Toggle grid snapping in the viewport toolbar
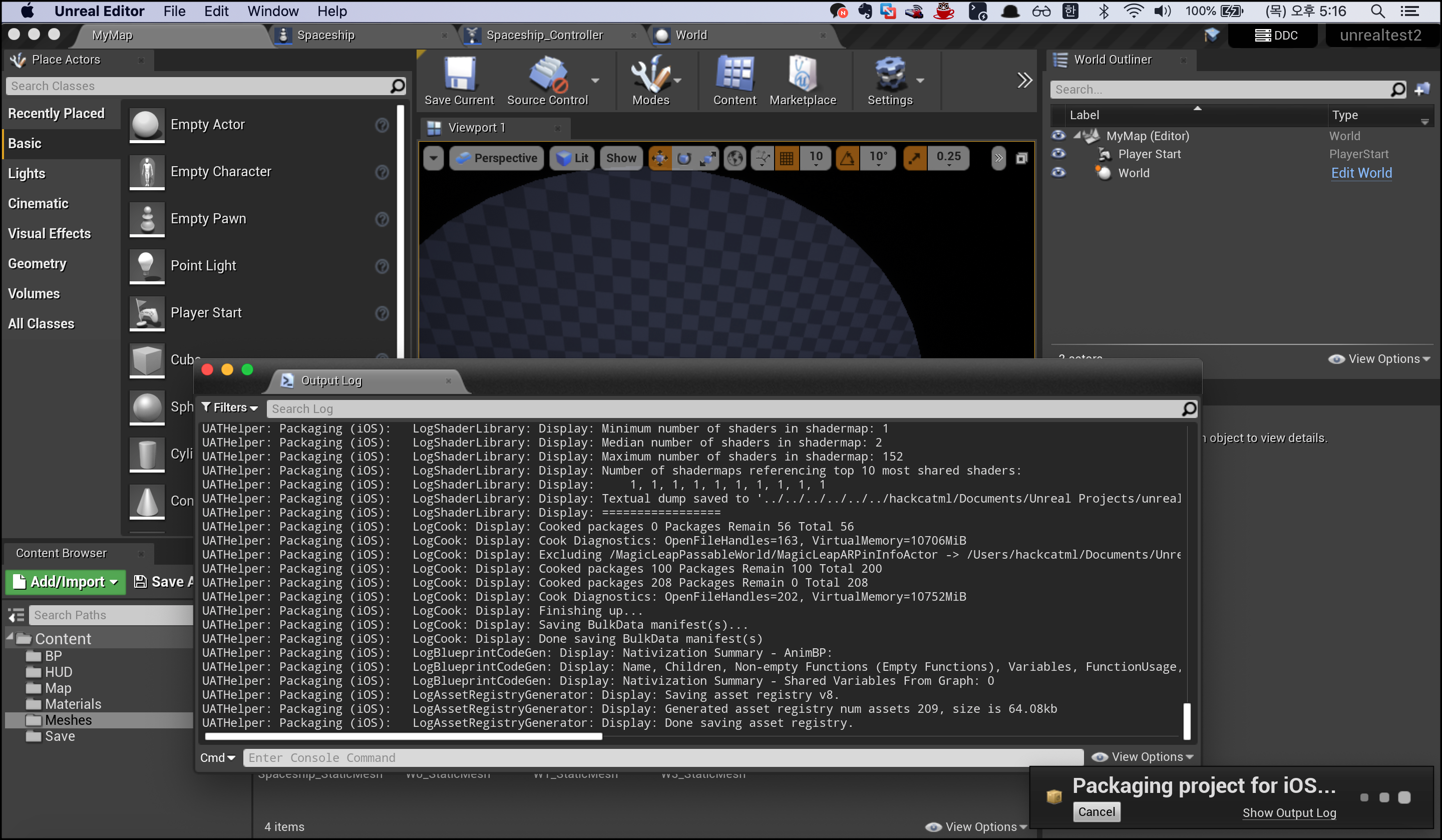 (787, 159)
